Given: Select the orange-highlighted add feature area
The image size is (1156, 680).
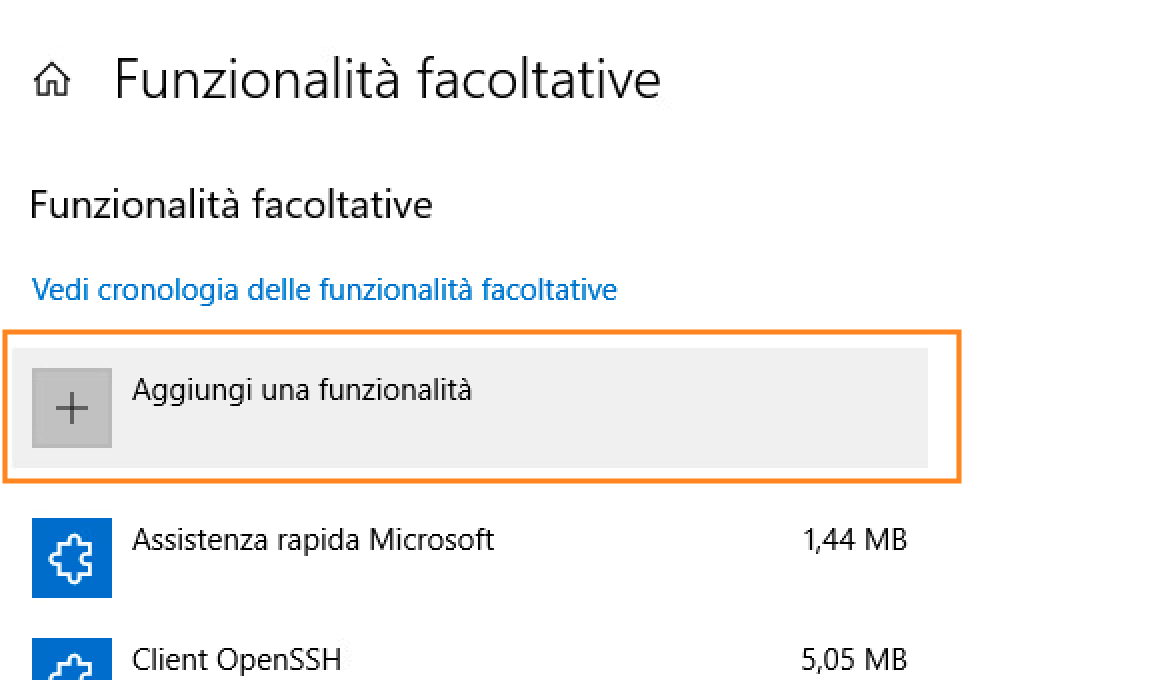Looking at the screenshot, I should [x=480, y=406].
